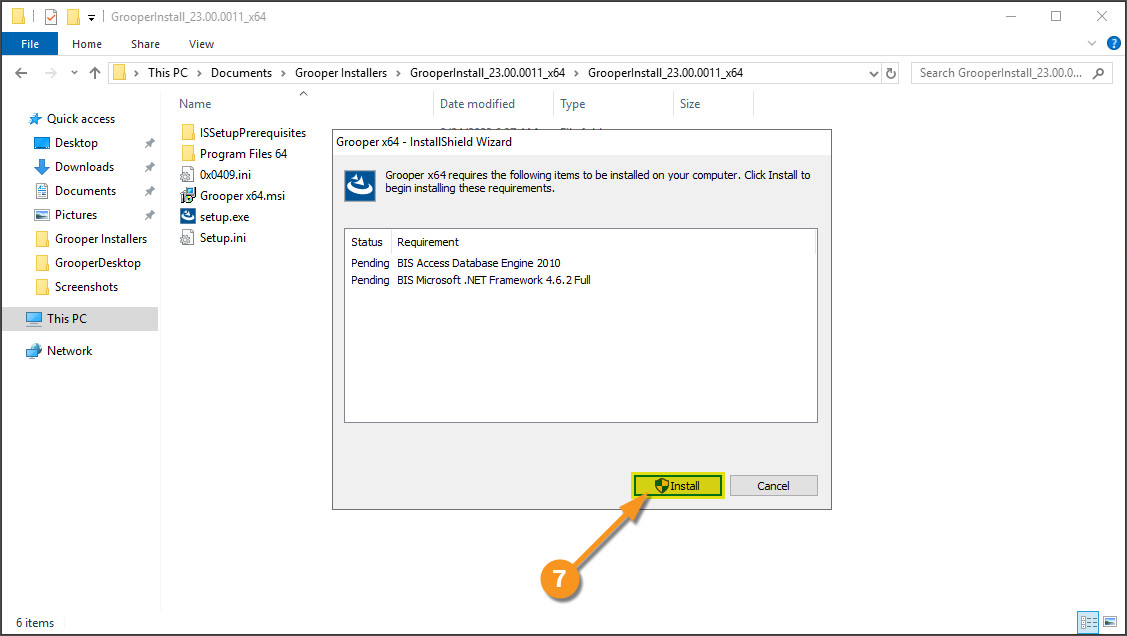Select the 0x0409.ini file
1127x636 pixels.
(216, 175)
